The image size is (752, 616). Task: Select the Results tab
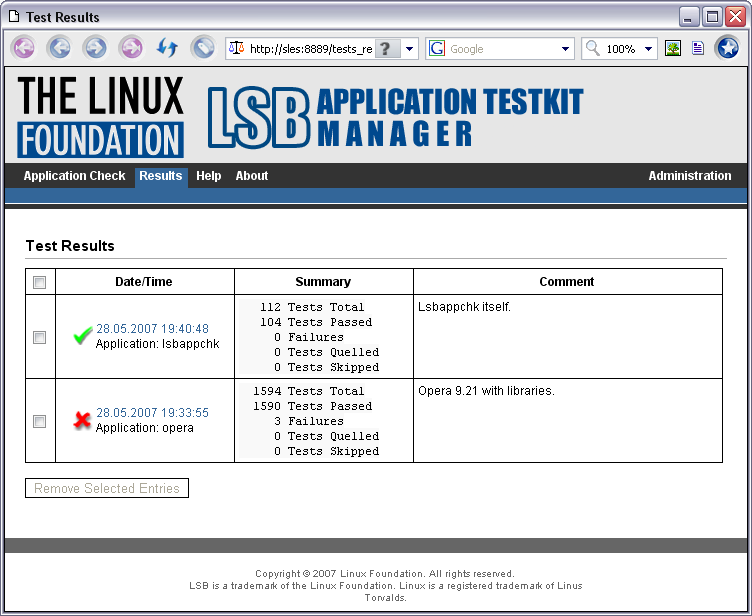[x=161, y=176]
